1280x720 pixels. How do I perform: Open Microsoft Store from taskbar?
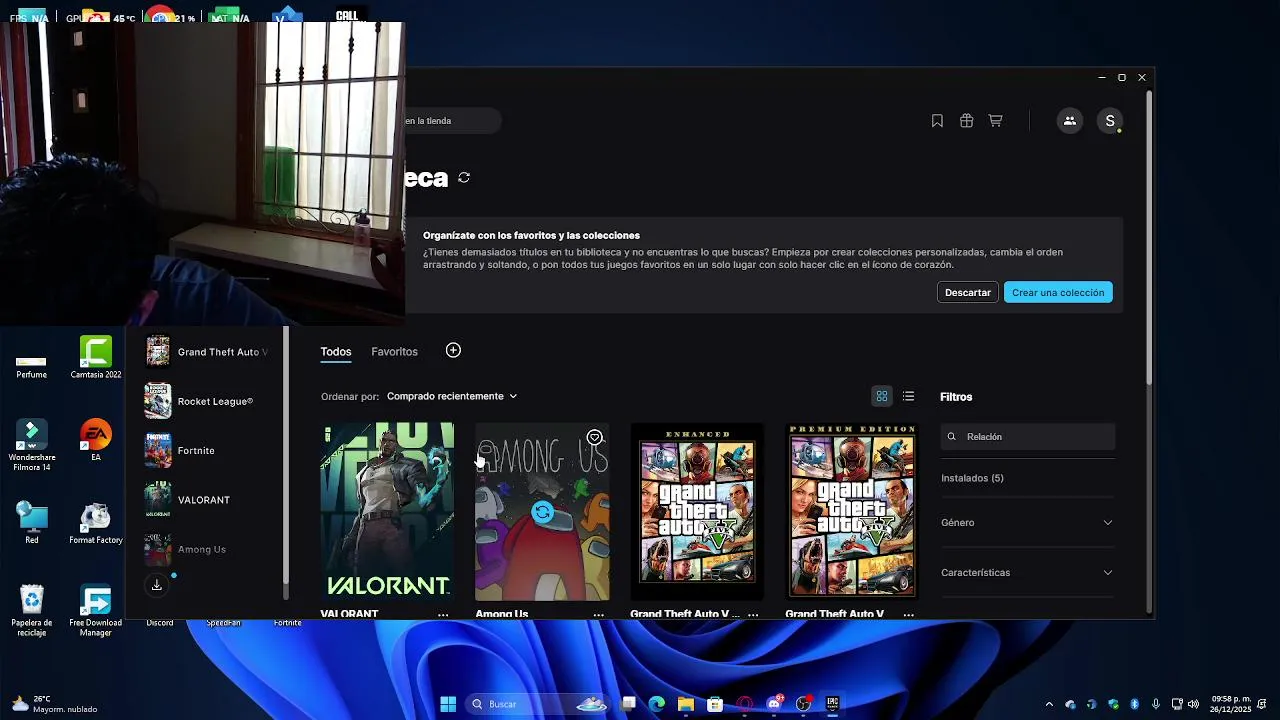715,704
